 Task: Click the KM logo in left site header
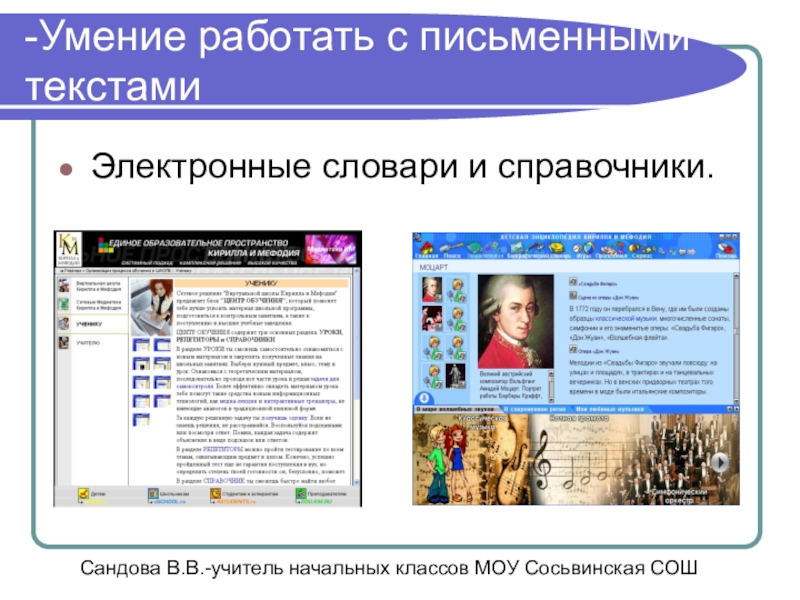[x=67, y=247]
